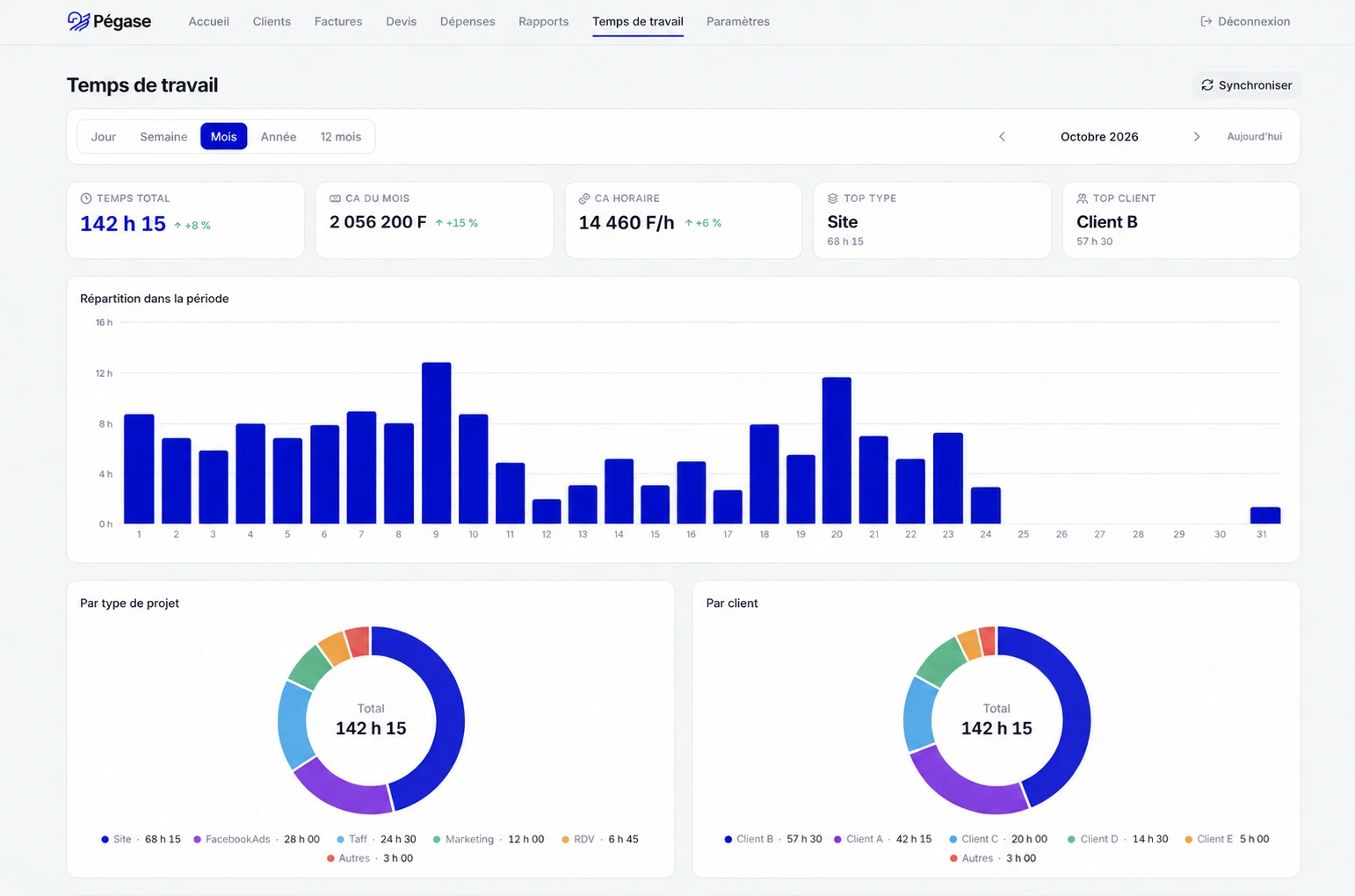Screen dimensions: 1355x896
Task: Click the link icon on CA horaire card
Action: click(x=584, y=199)
